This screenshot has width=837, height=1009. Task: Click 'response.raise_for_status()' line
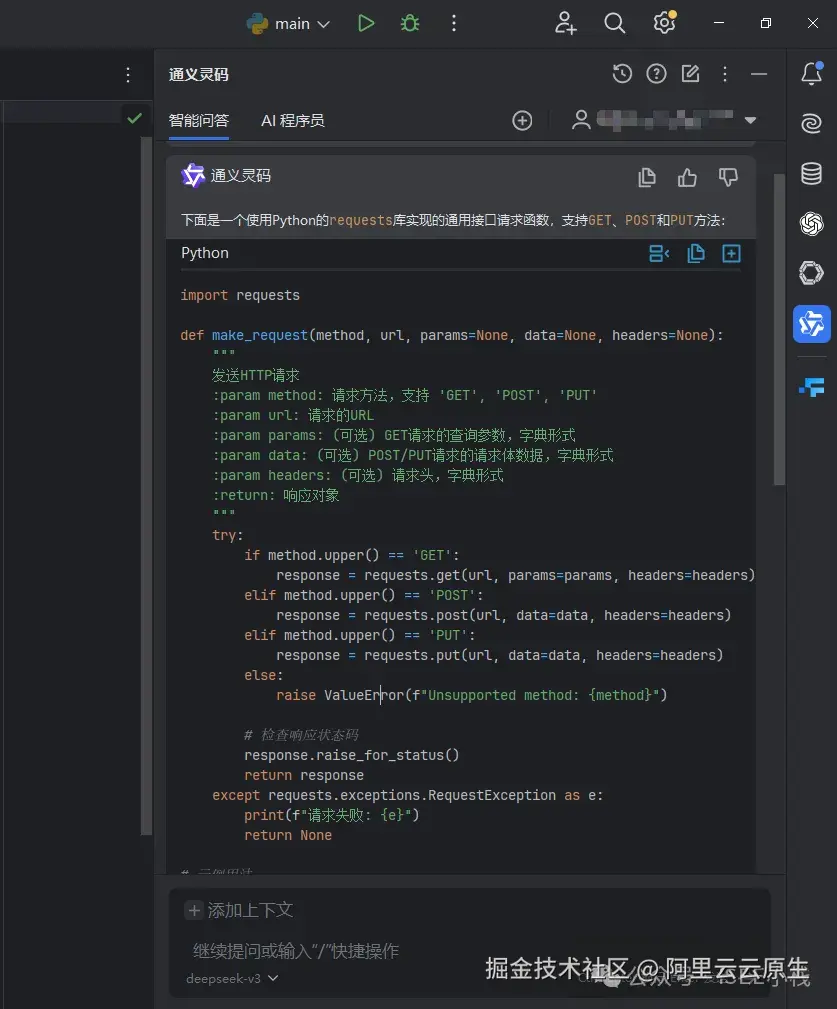351,755
